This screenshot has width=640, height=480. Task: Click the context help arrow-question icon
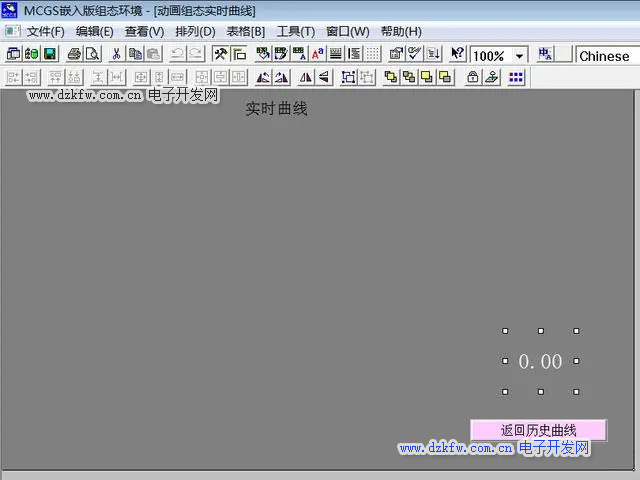(457, 55)
